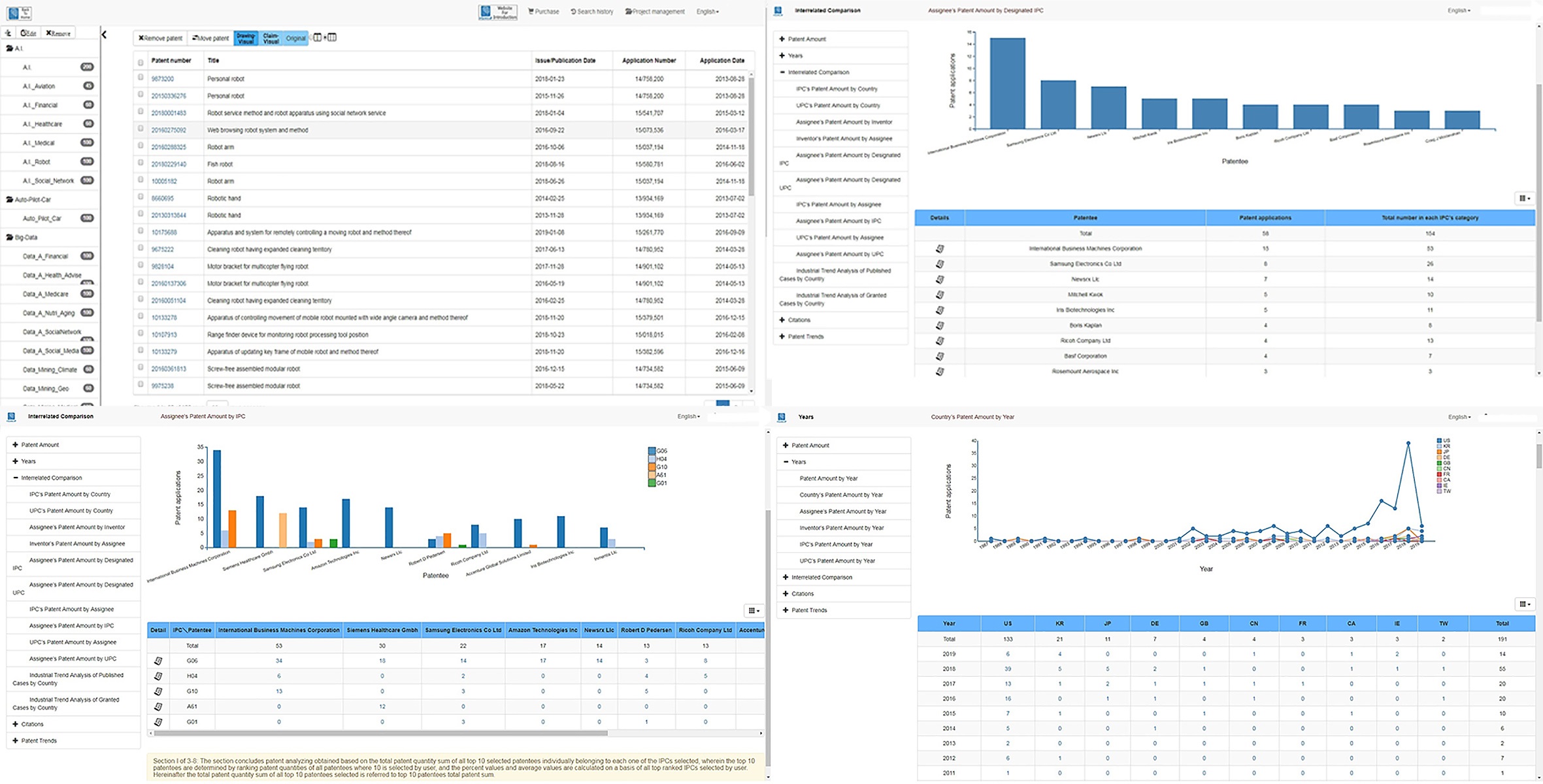The image size is (1543, 784).
Task: Click logo icon in Assignee's Patent Amount by Designated IPC panel
Action: 778,10
